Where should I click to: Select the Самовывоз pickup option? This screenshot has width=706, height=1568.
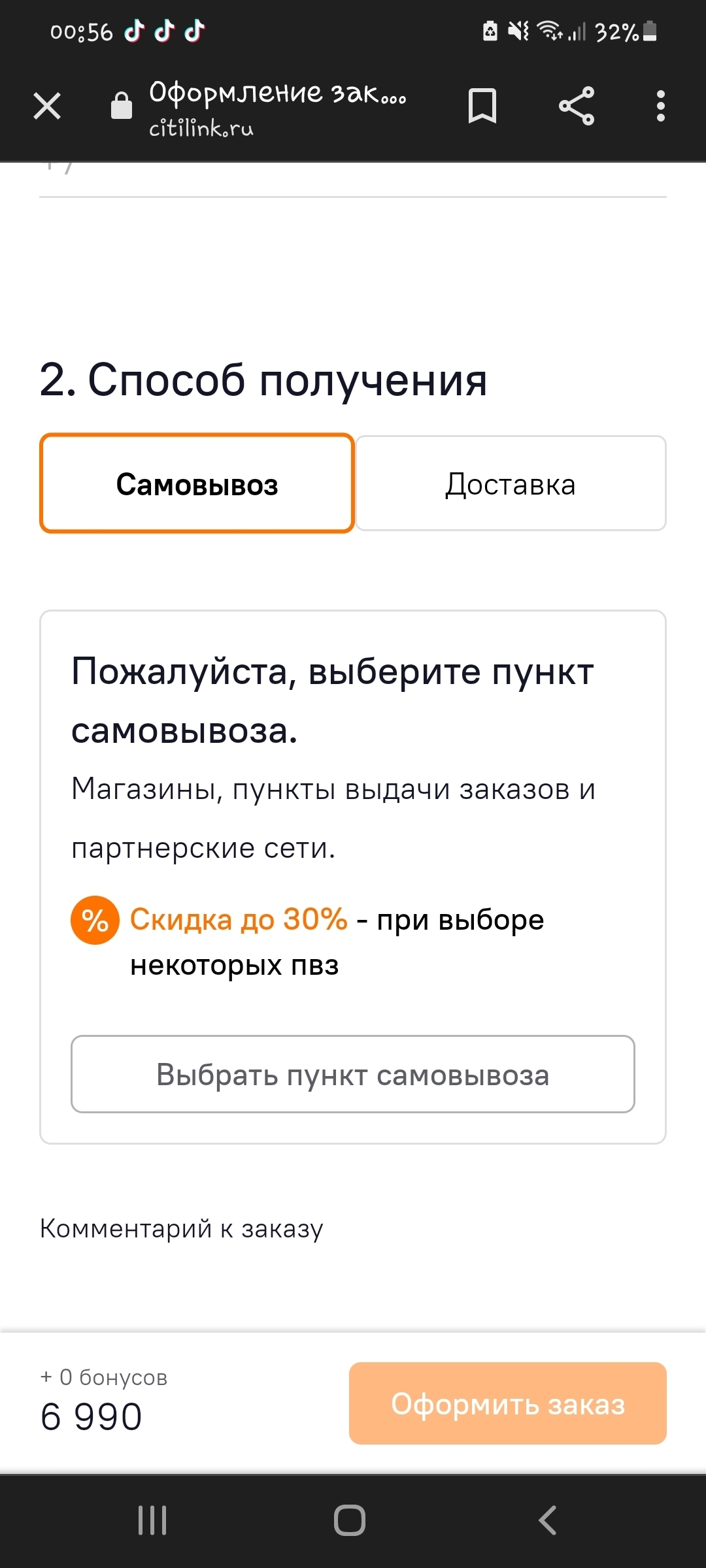(x=197, y=483)
